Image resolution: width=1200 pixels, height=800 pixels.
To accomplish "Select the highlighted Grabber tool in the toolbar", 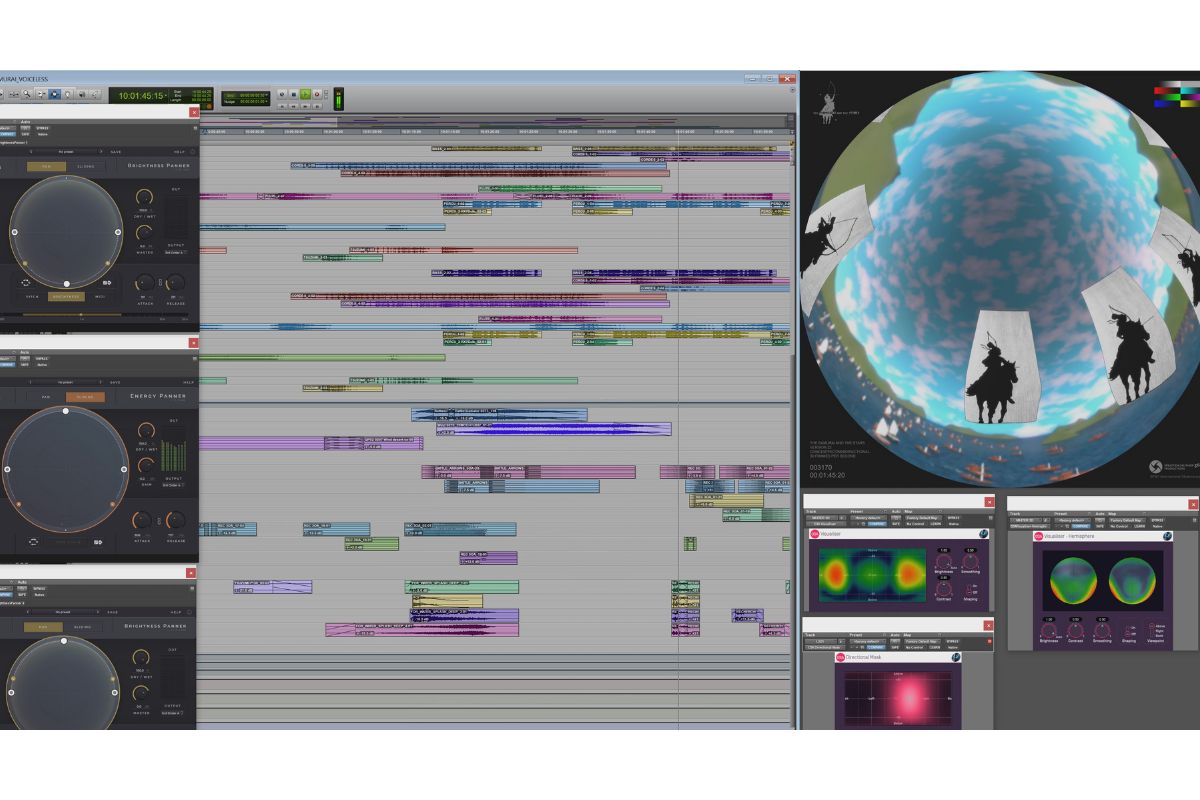I will click(55, 95).
